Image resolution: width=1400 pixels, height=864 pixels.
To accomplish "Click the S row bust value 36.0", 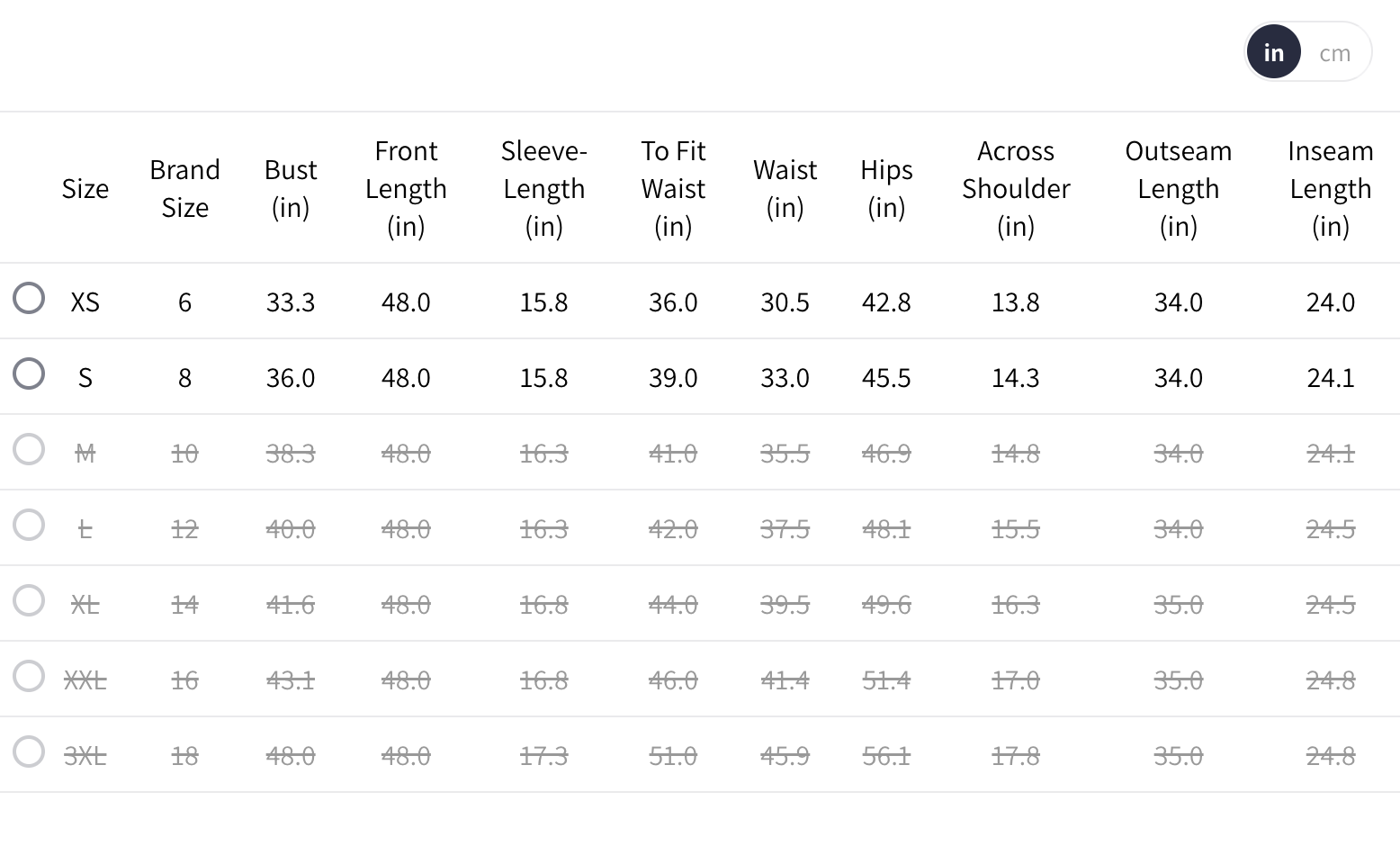I will (x=291, y=378).
